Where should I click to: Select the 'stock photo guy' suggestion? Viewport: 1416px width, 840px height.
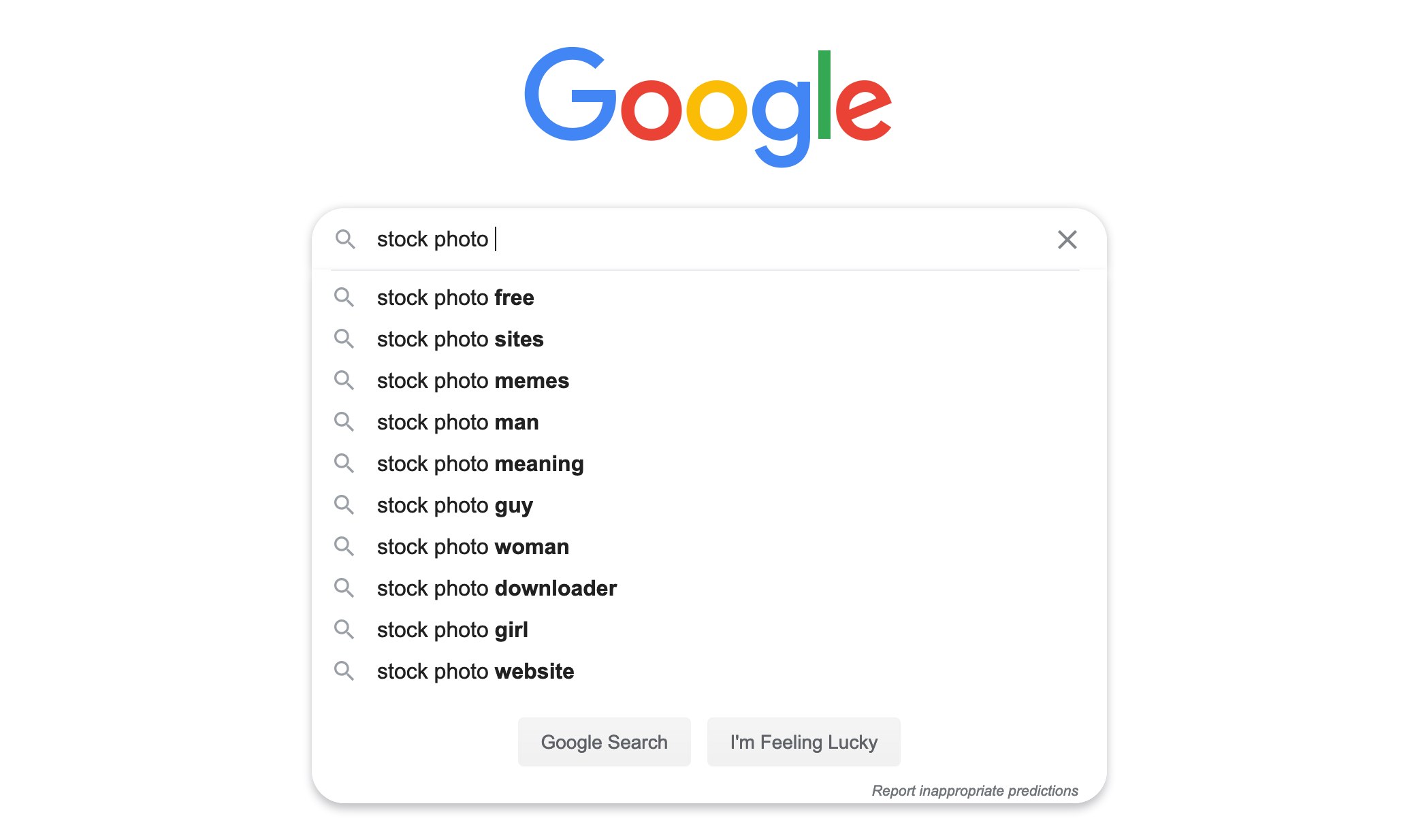[x=454, y=505]
